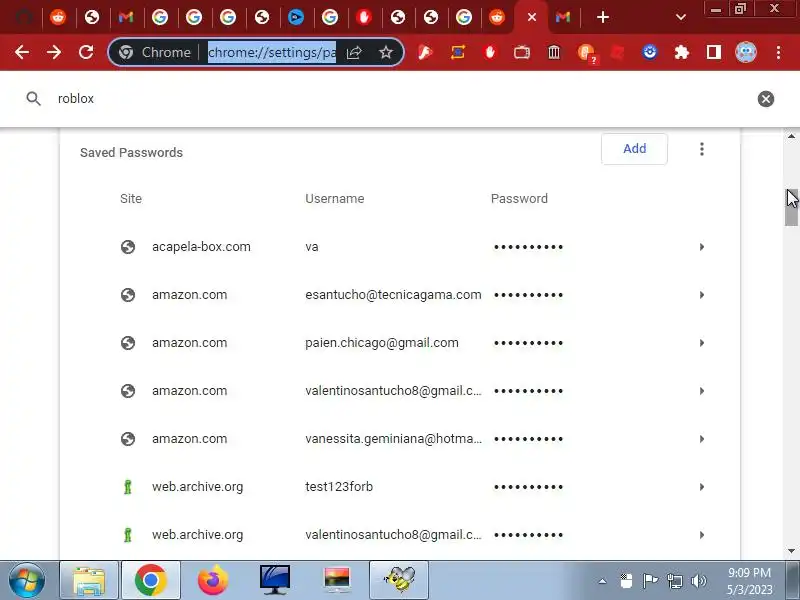800x600 pixels.
Task: Click the scrollbar up arrow
Action: click(791, 136)
